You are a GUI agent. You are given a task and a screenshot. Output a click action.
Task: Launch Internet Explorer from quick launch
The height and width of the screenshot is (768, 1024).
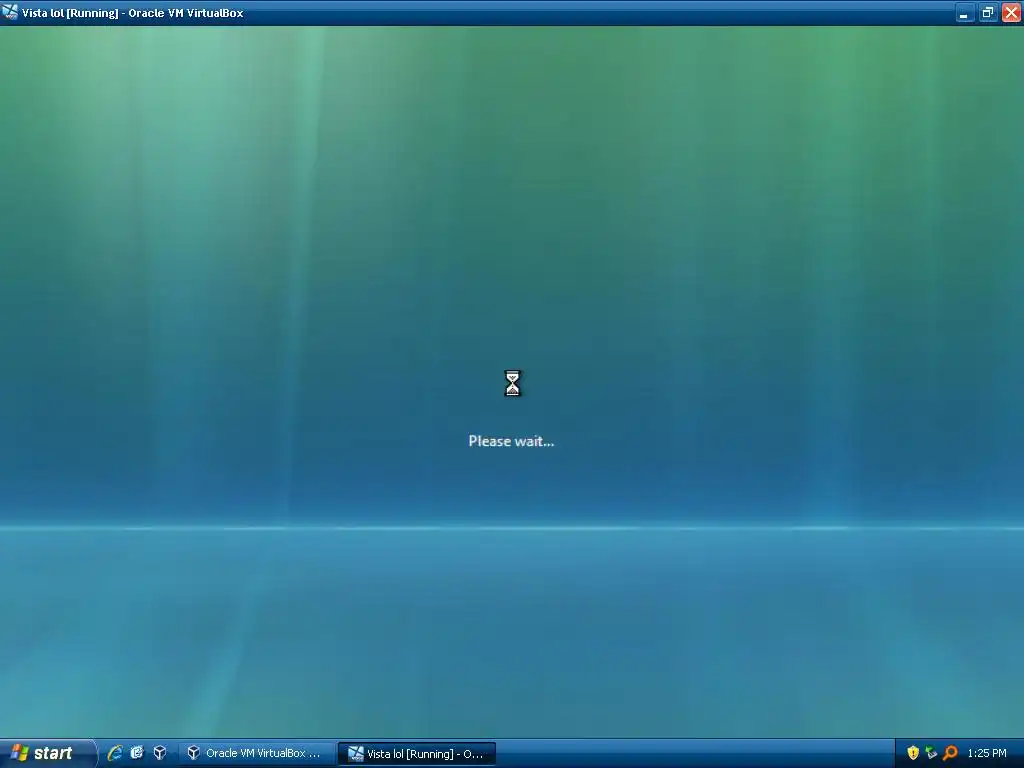point(115,753)
